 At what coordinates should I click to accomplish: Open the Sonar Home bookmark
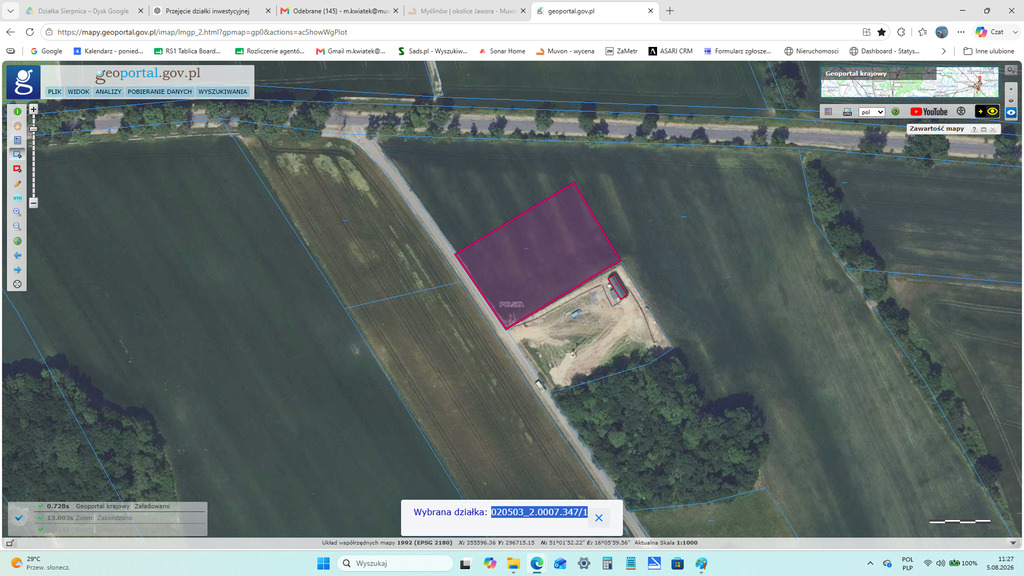(x=502, y=51)
